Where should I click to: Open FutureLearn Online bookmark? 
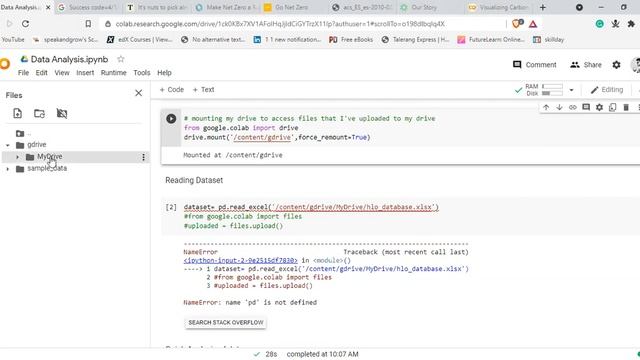coord(491,40)
